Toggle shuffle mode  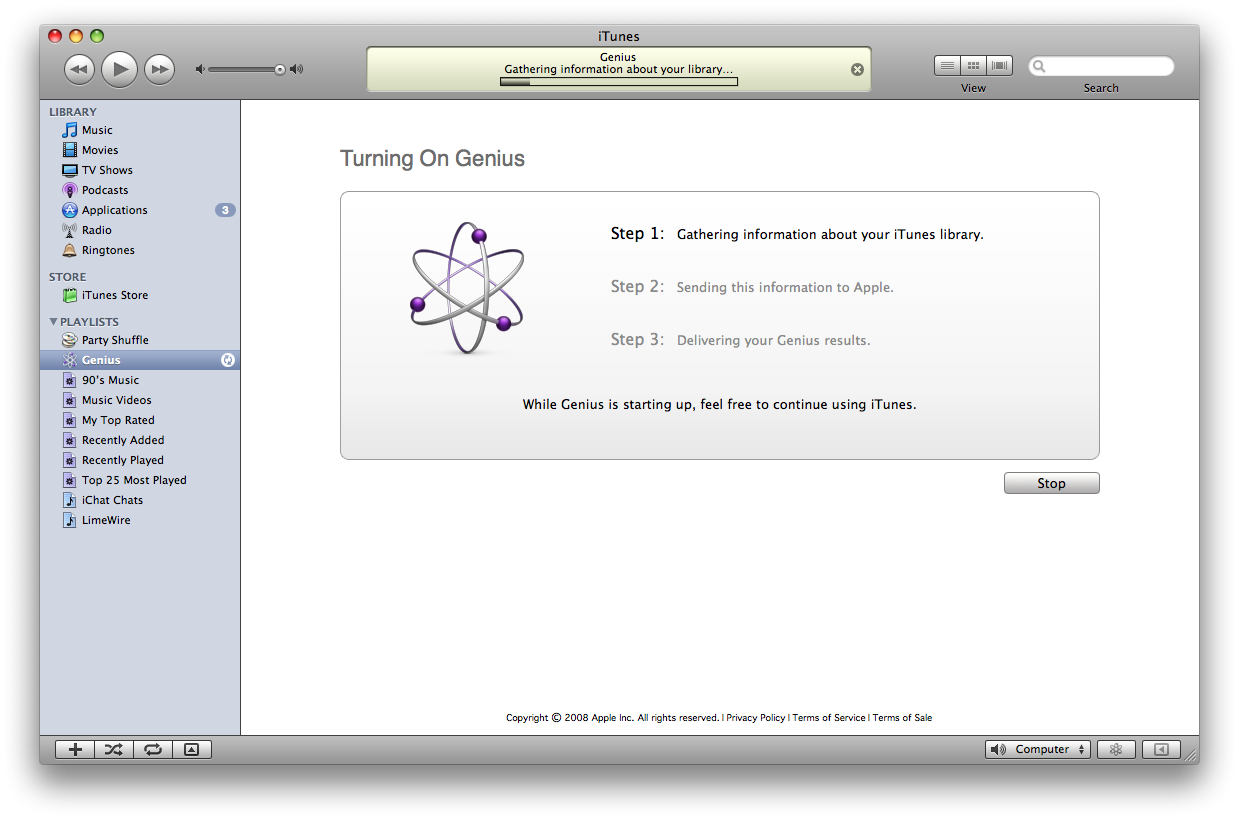click(114, 749)
